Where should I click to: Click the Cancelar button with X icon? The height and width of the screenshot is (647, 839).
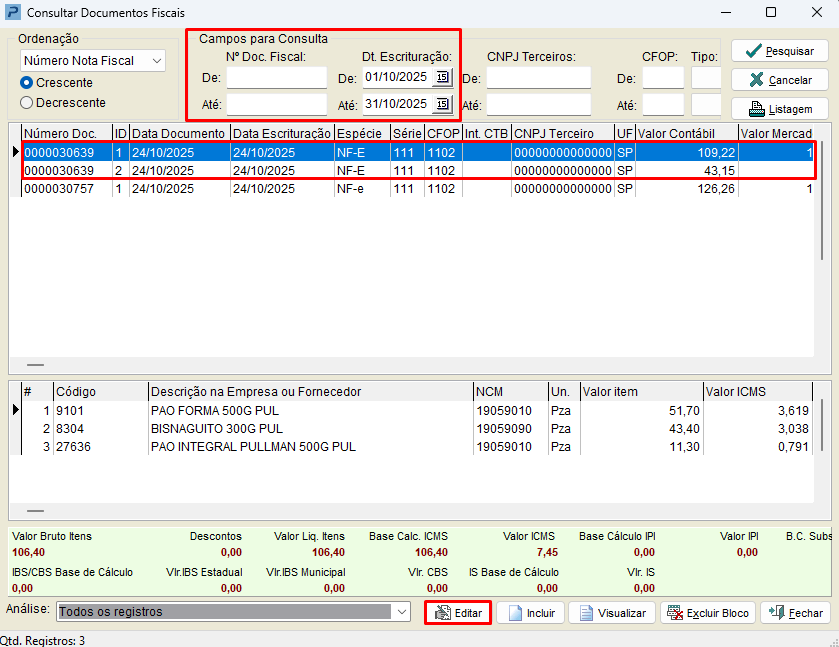pyautogui.click(x=779, y=80)
